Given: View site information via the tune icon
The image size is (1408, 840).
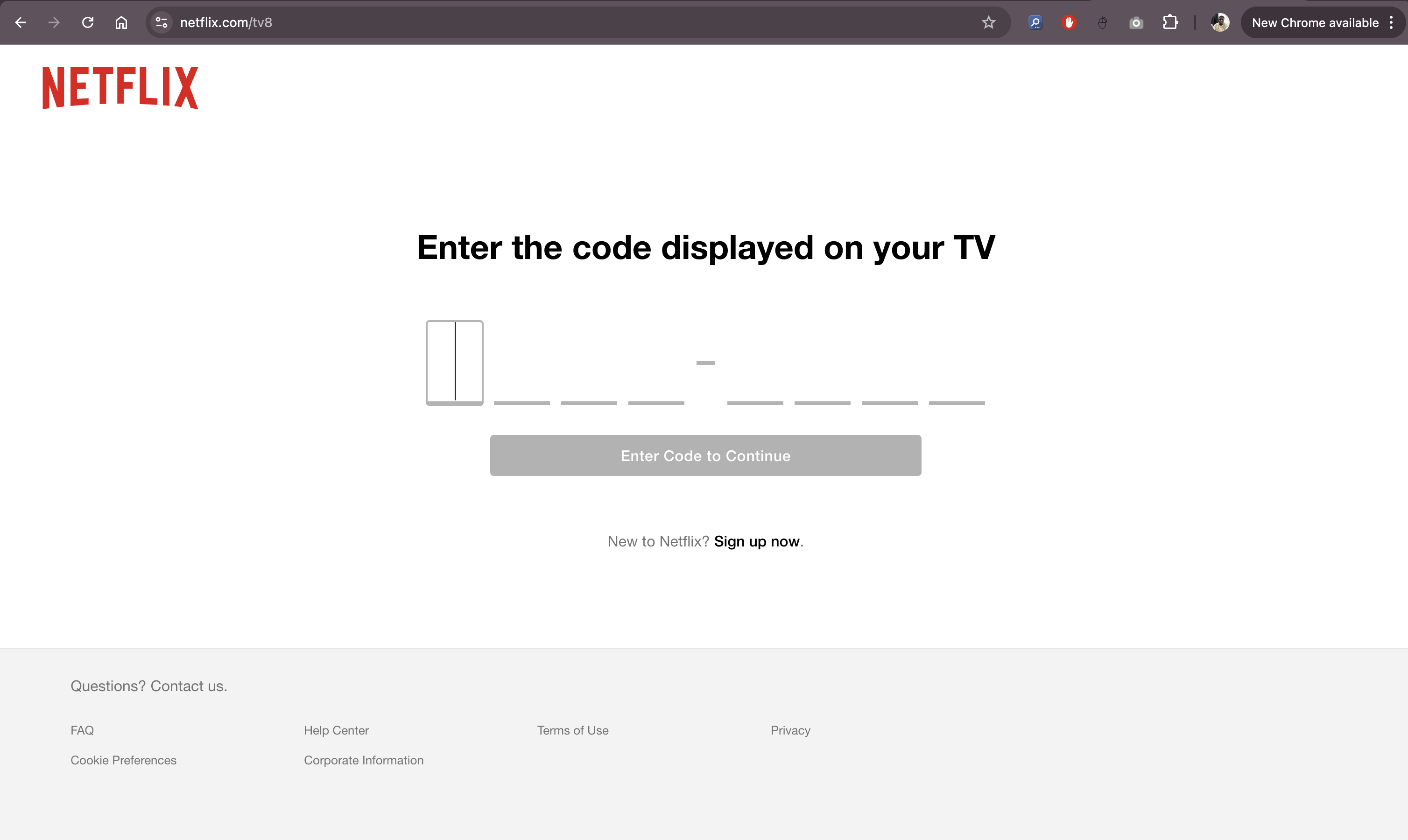Looking at the screenshot, I should click(162, 23).
